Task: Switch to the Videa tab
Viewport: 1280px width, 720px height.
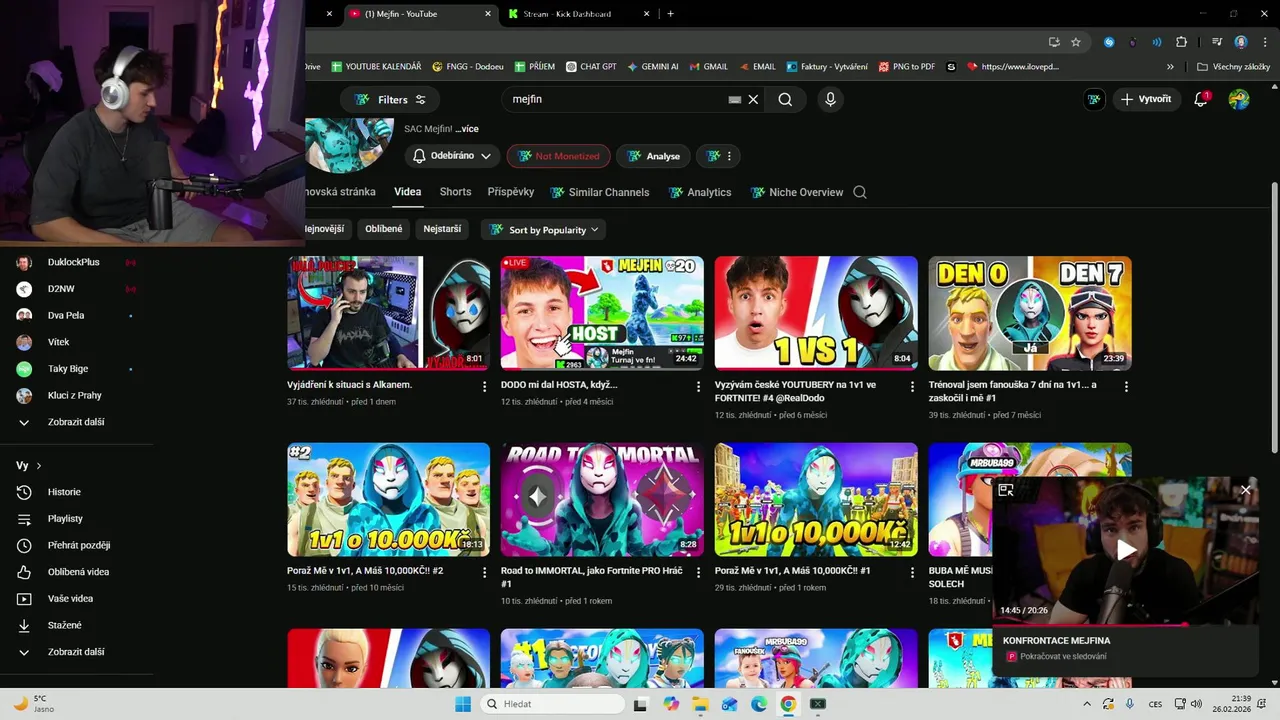Action: [x=407, y=192]
